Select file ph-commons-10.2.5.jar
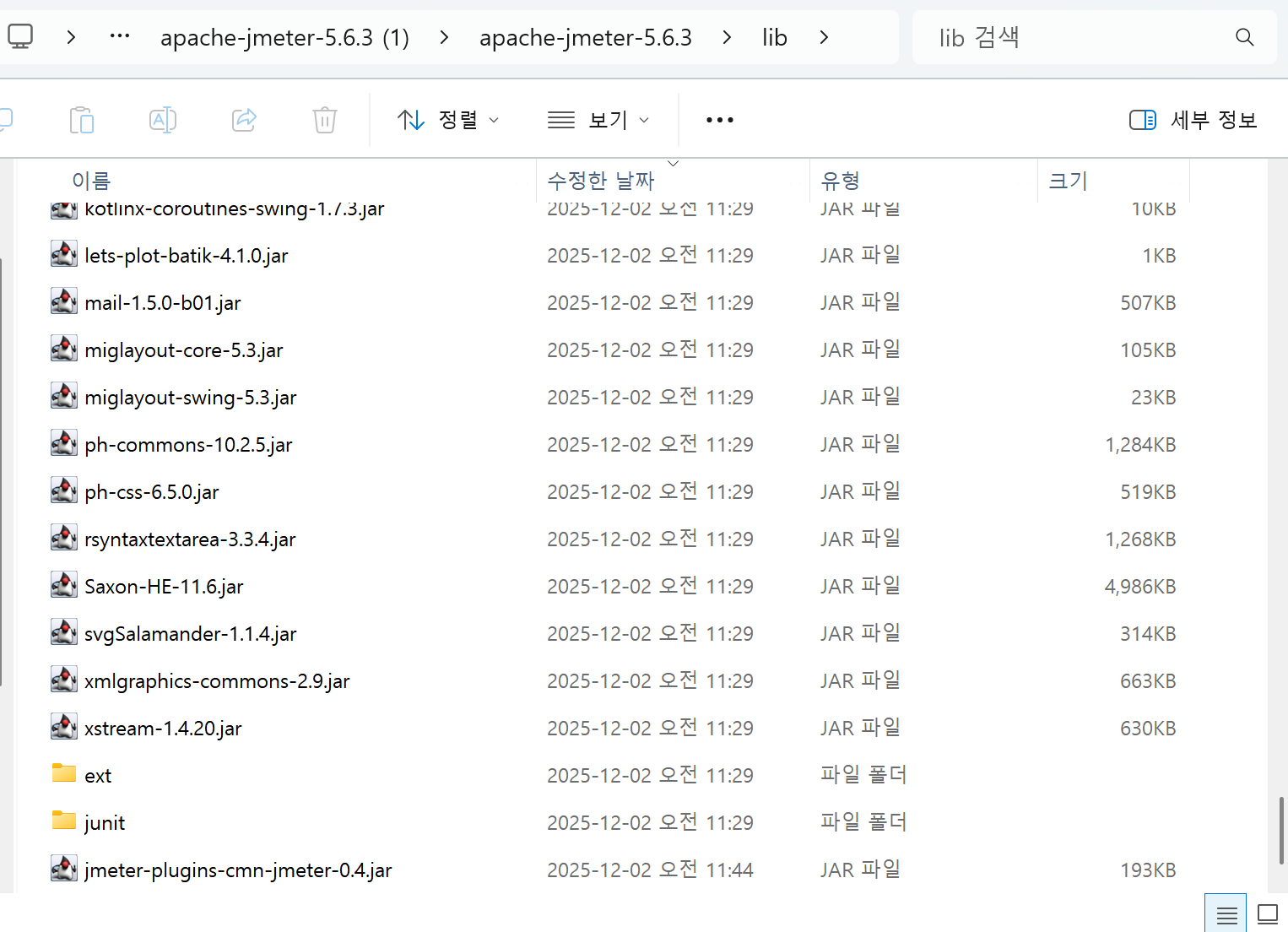Viewport: 1288px width, 932px height. tap(188, 445)
